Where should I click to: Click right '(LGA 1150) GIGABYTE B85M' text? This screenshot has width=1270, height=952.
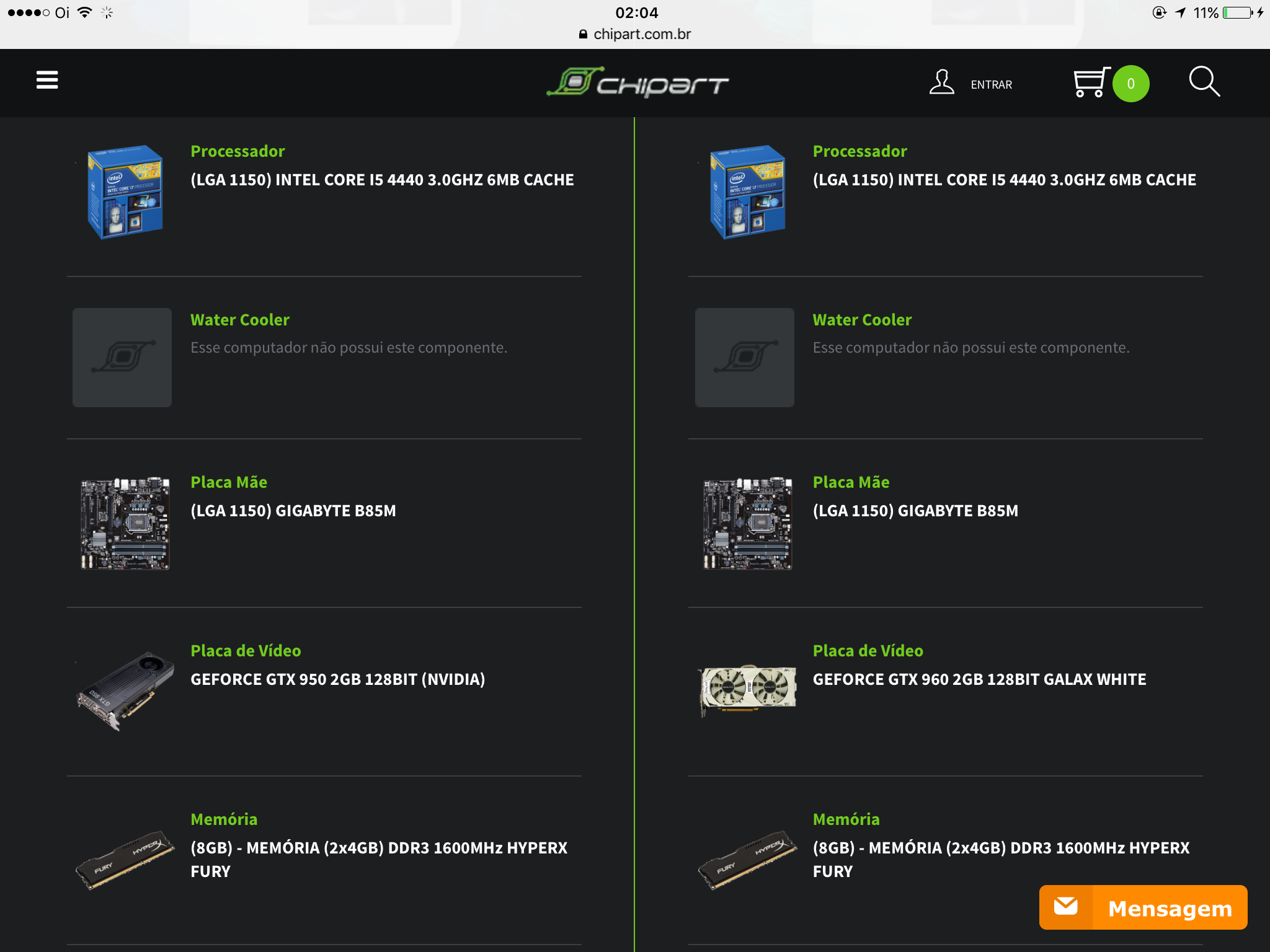tap(916, 511)
